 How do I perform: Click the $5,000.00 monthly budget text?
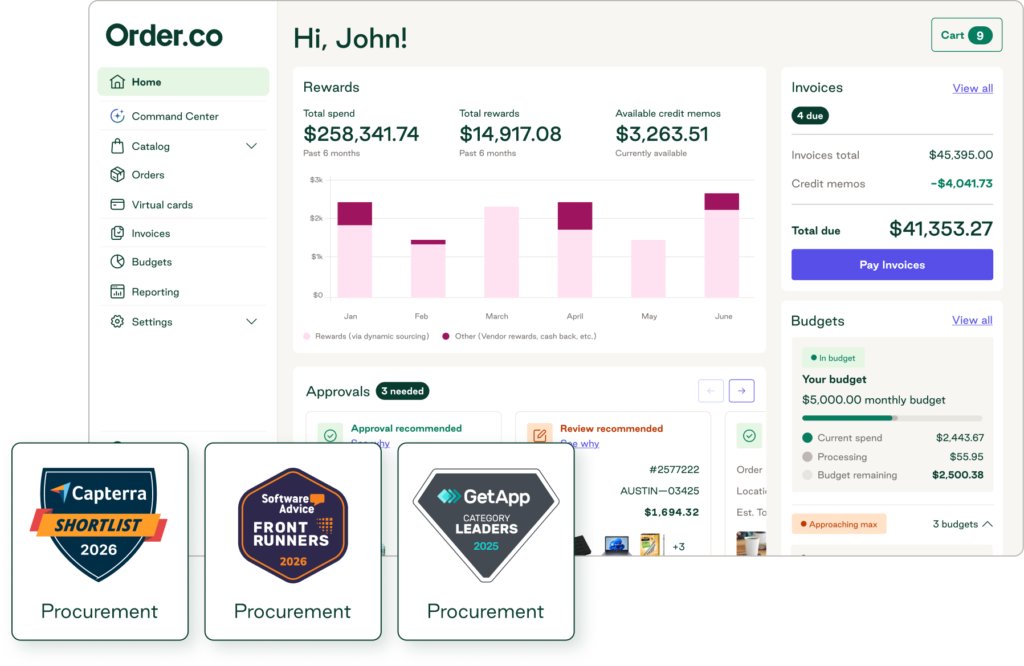pos(874,400)
